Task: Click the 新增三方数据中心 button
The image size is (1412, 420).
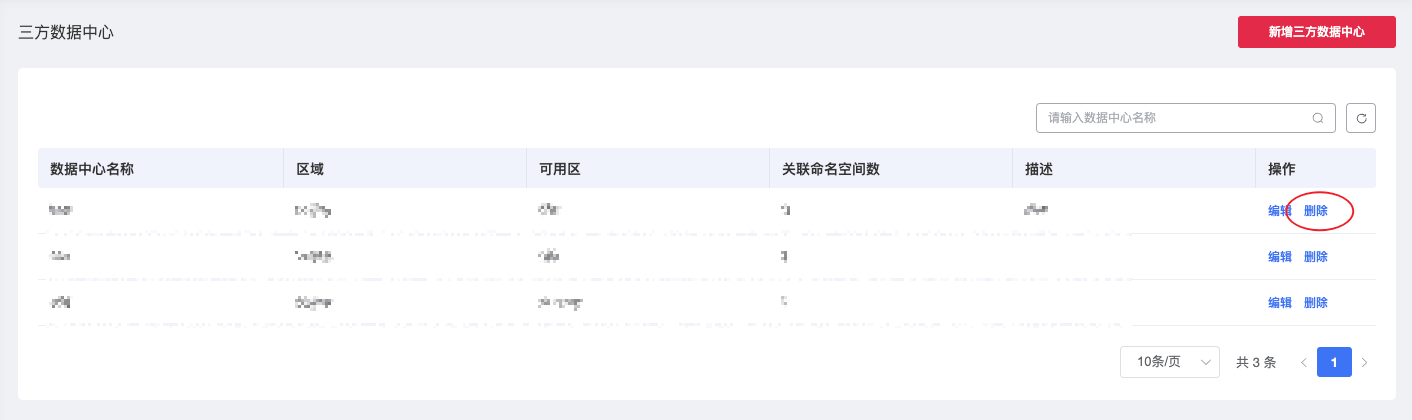Action: point(1317,32)
